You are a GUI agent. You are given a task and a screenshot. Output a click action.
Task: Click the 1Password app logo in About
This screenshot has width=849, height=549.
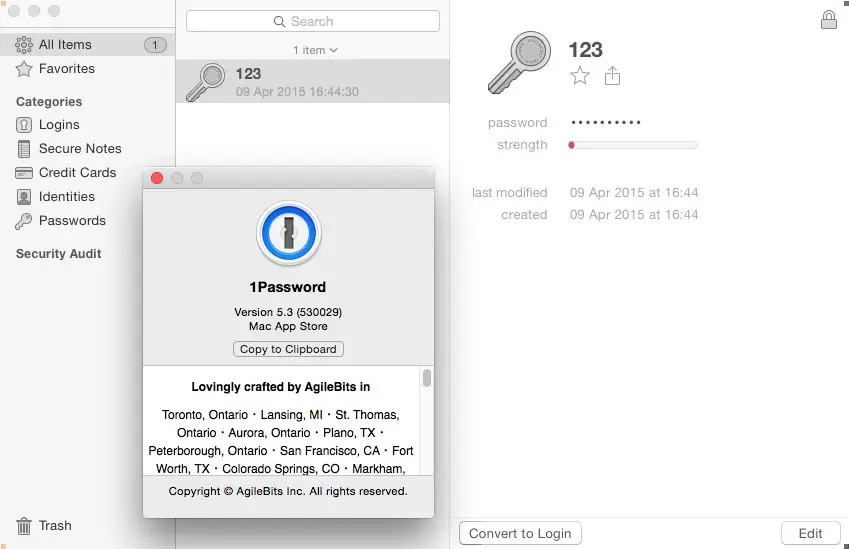click(289, 233)
